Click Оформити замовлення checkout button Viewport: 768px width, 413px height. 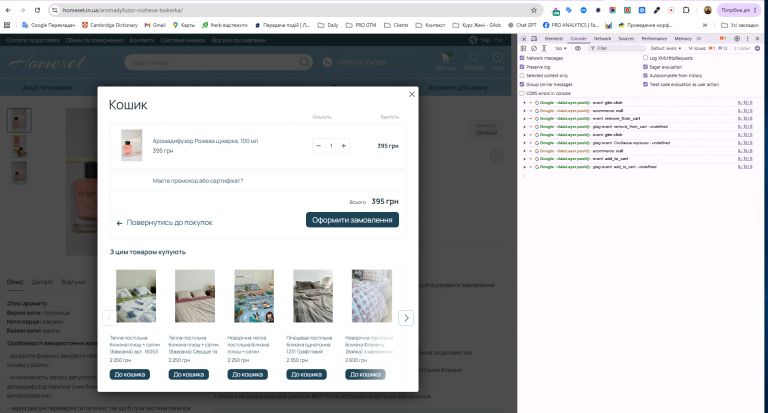pos(352,220)
